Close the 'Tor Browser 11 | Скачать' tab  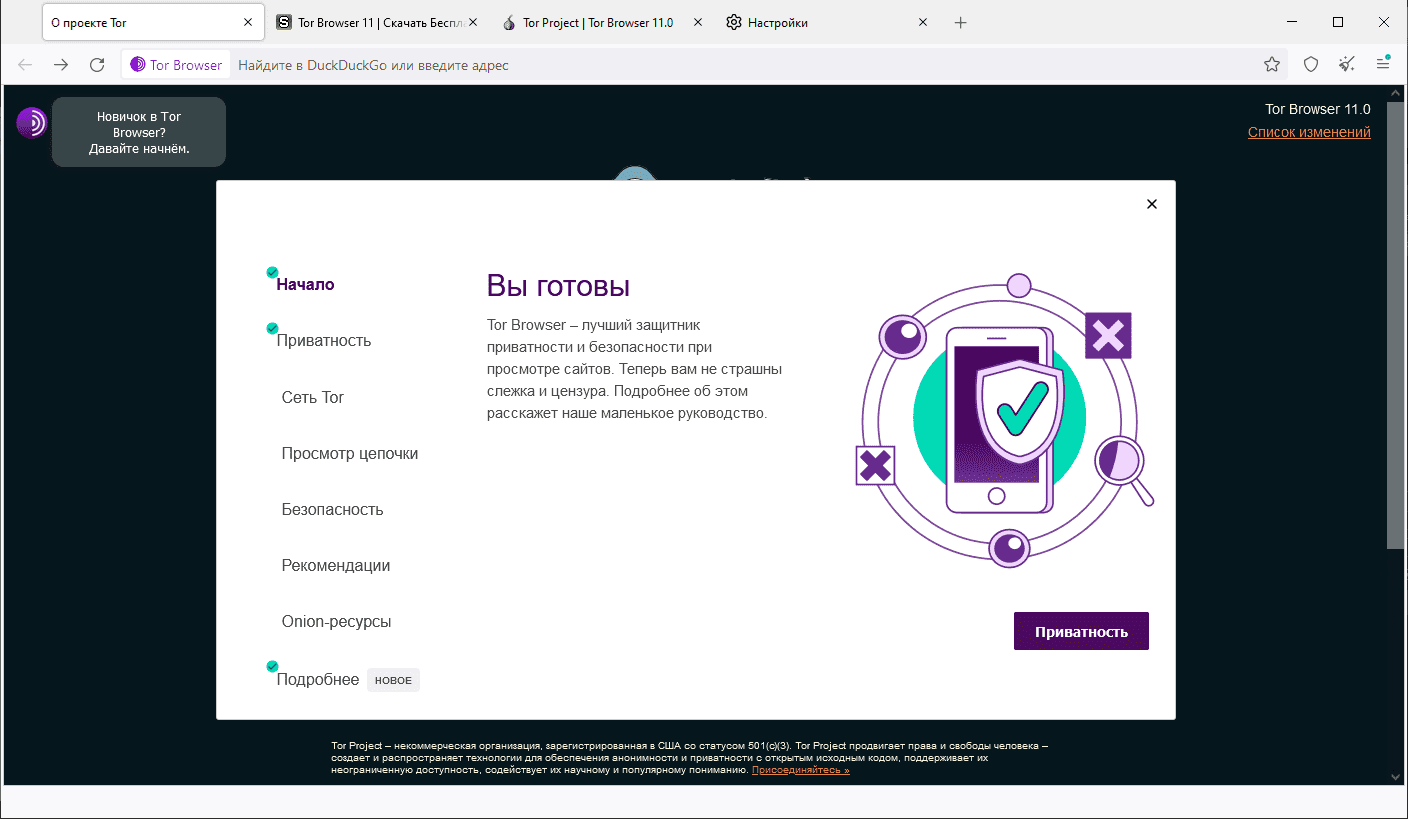[x=473, y=23]
